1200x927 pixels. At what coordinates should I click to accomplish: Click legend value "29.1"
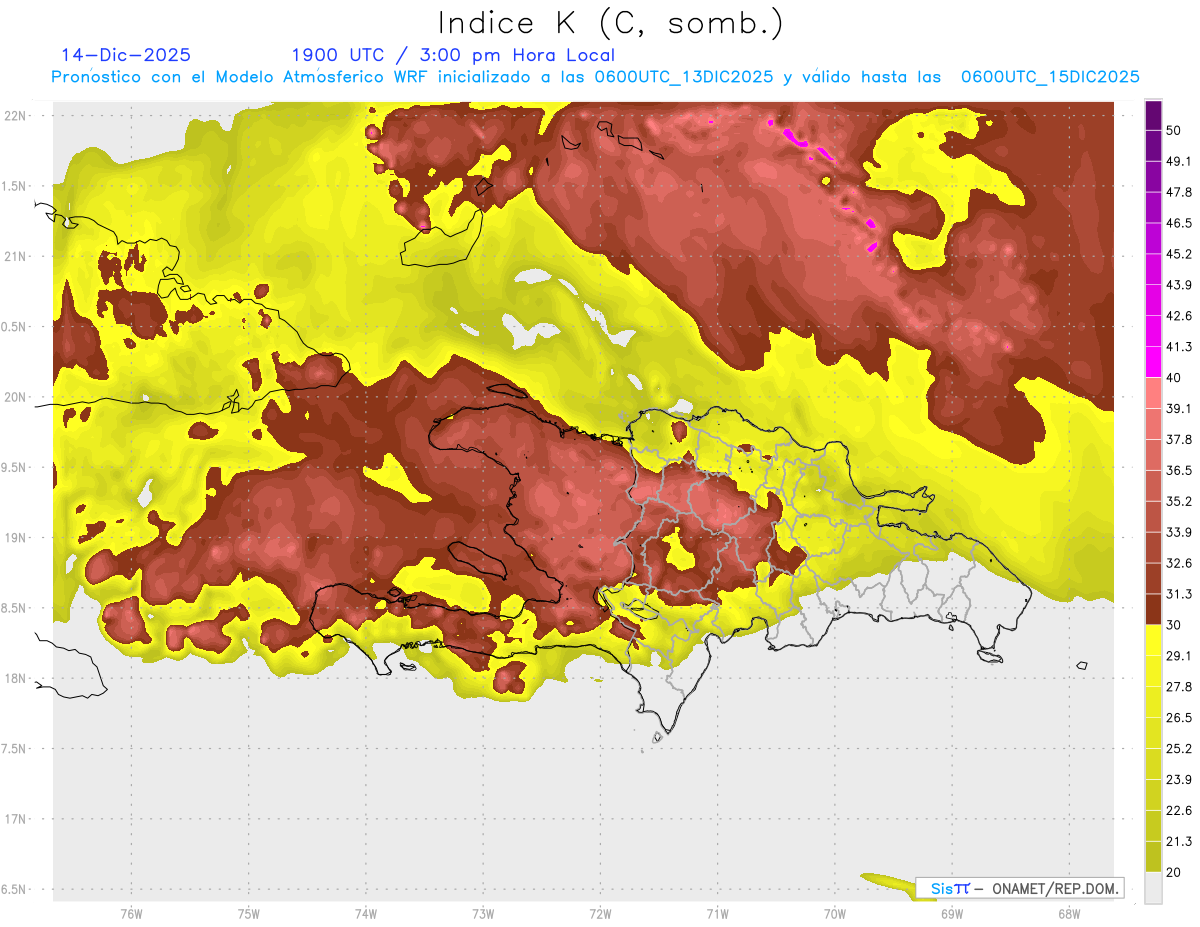click(1179, 656)
